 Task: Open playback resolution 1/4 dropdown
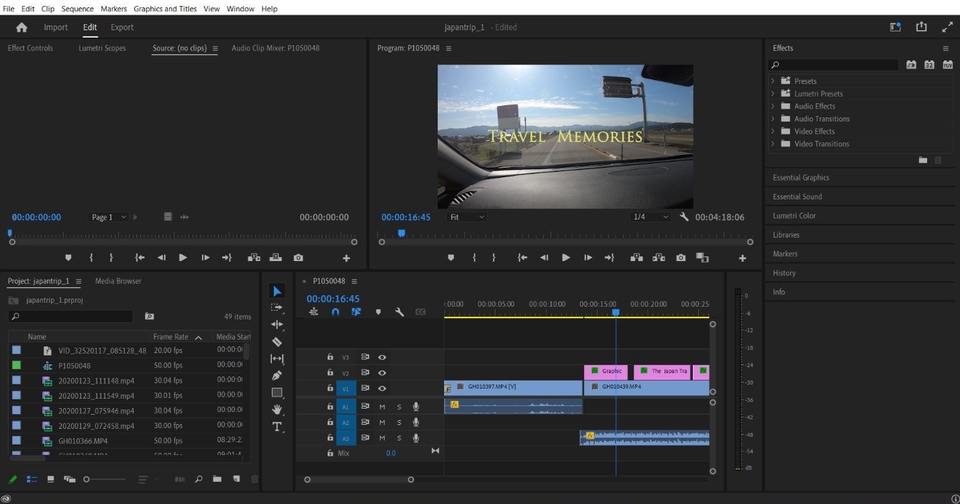click(650, 217)
